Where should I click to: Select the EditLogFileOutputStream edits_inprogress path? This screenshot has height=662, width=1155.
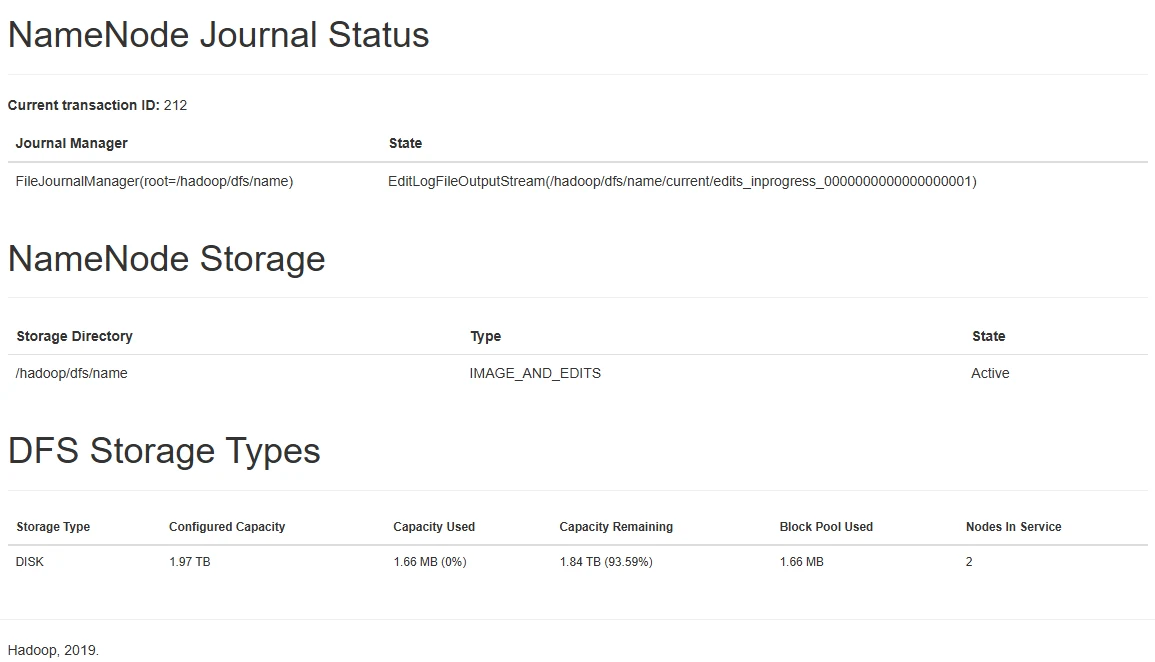(x=682, y=181)
